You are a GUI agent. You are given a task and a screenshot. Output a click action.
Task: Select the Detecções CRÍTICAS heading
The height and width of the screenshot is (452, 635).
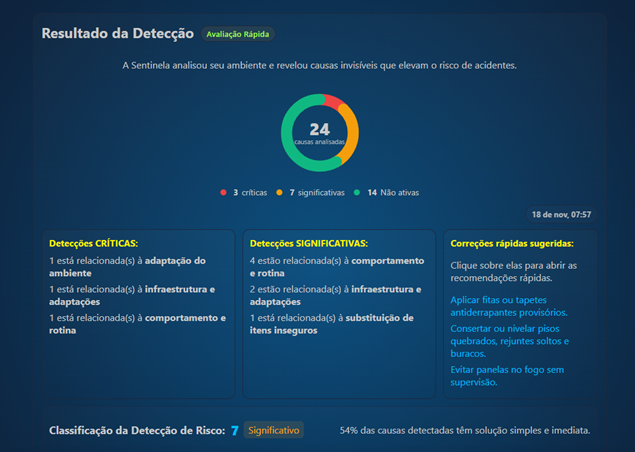(x=93, y=243)
